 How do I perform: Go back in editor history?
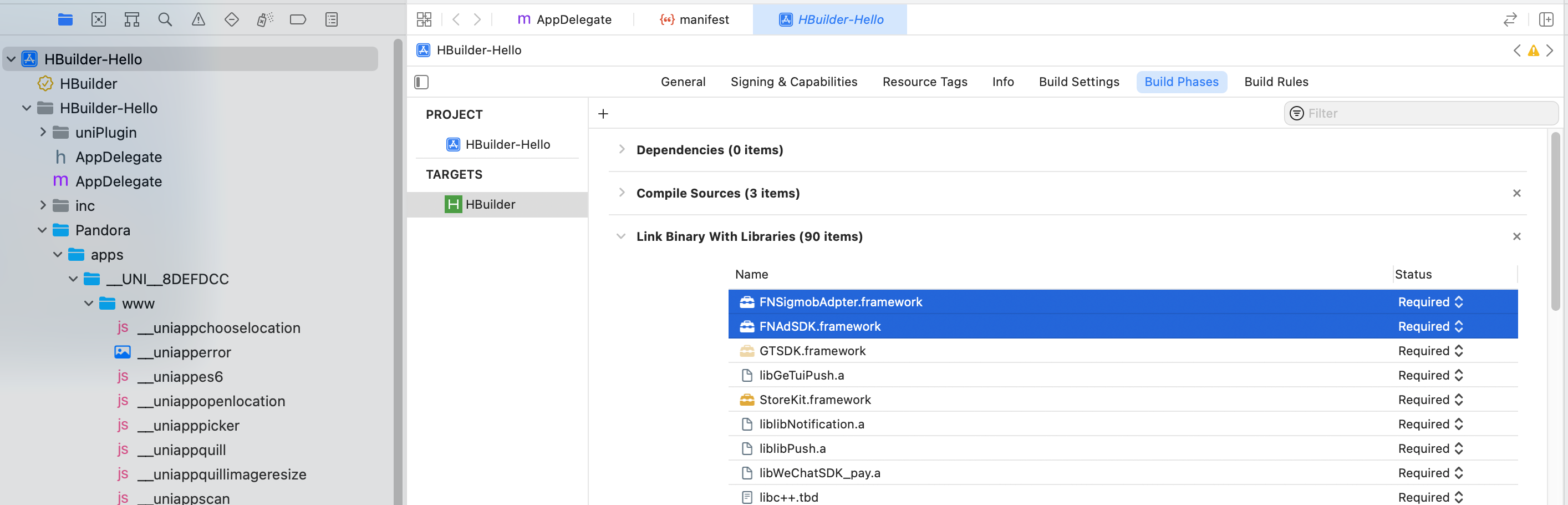pyautogui.click(x=456, y=19)
